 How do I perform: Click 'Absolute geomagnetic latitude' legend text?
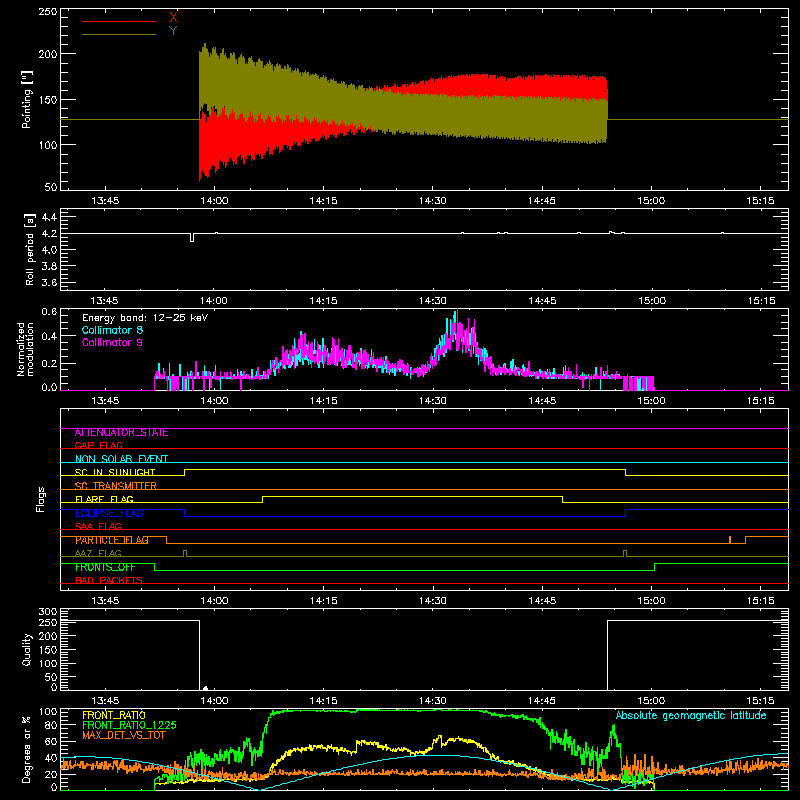pos(691,715)
